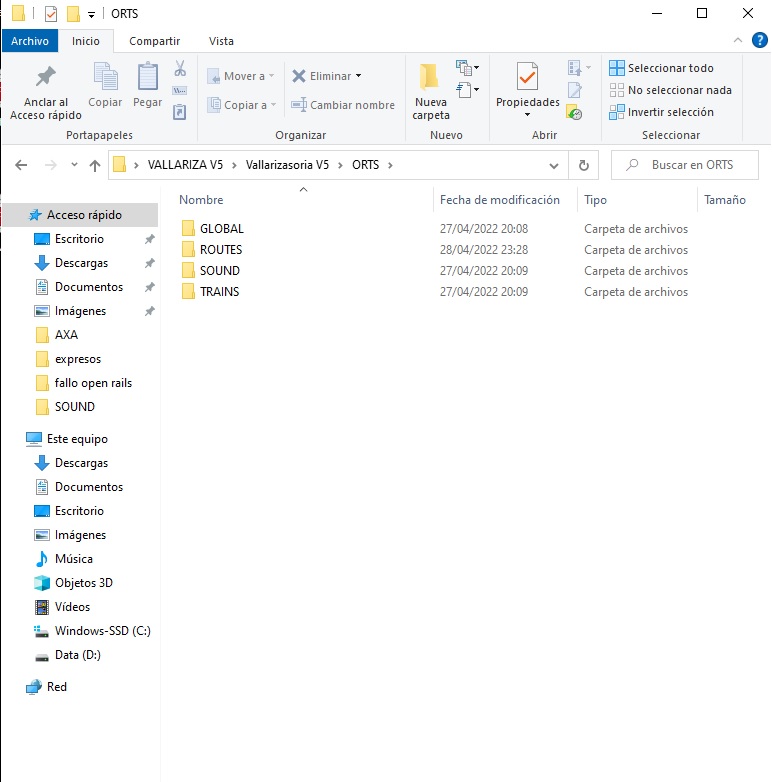Click No seleccionar nada
This screenshot has width=772, height=782.
[x=670, y=90]
